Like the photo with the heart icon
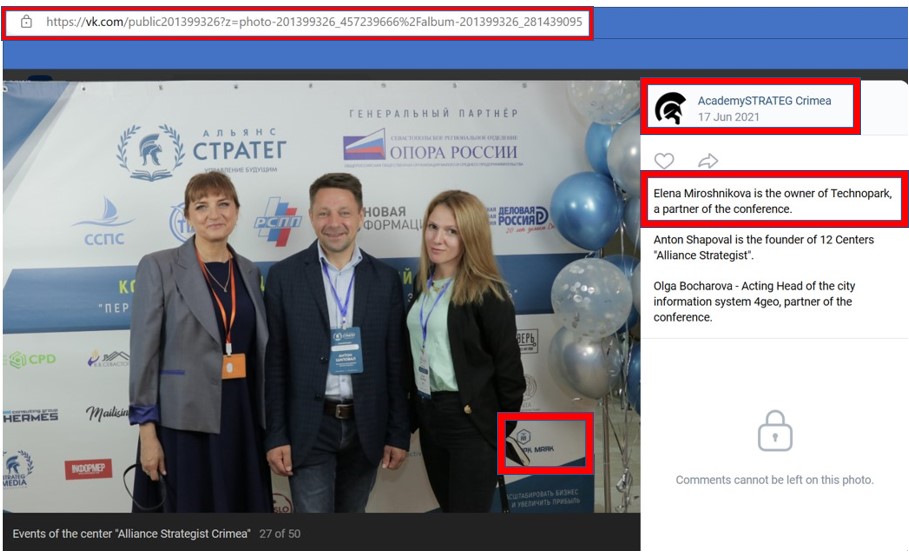Viewport: 909px width, 555px height. [x=664, y=161]
